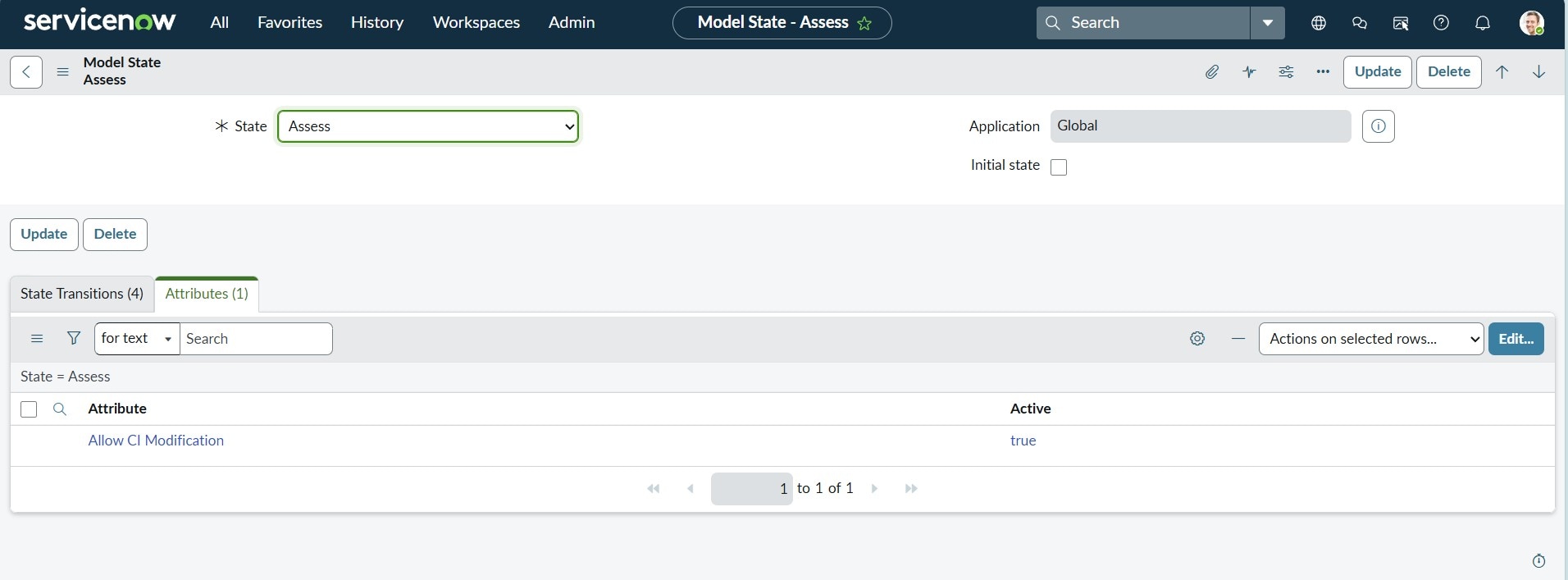Open the 'for text' search field dropdown
This screenshot has height=580, width=1568.
click(137, 339)
